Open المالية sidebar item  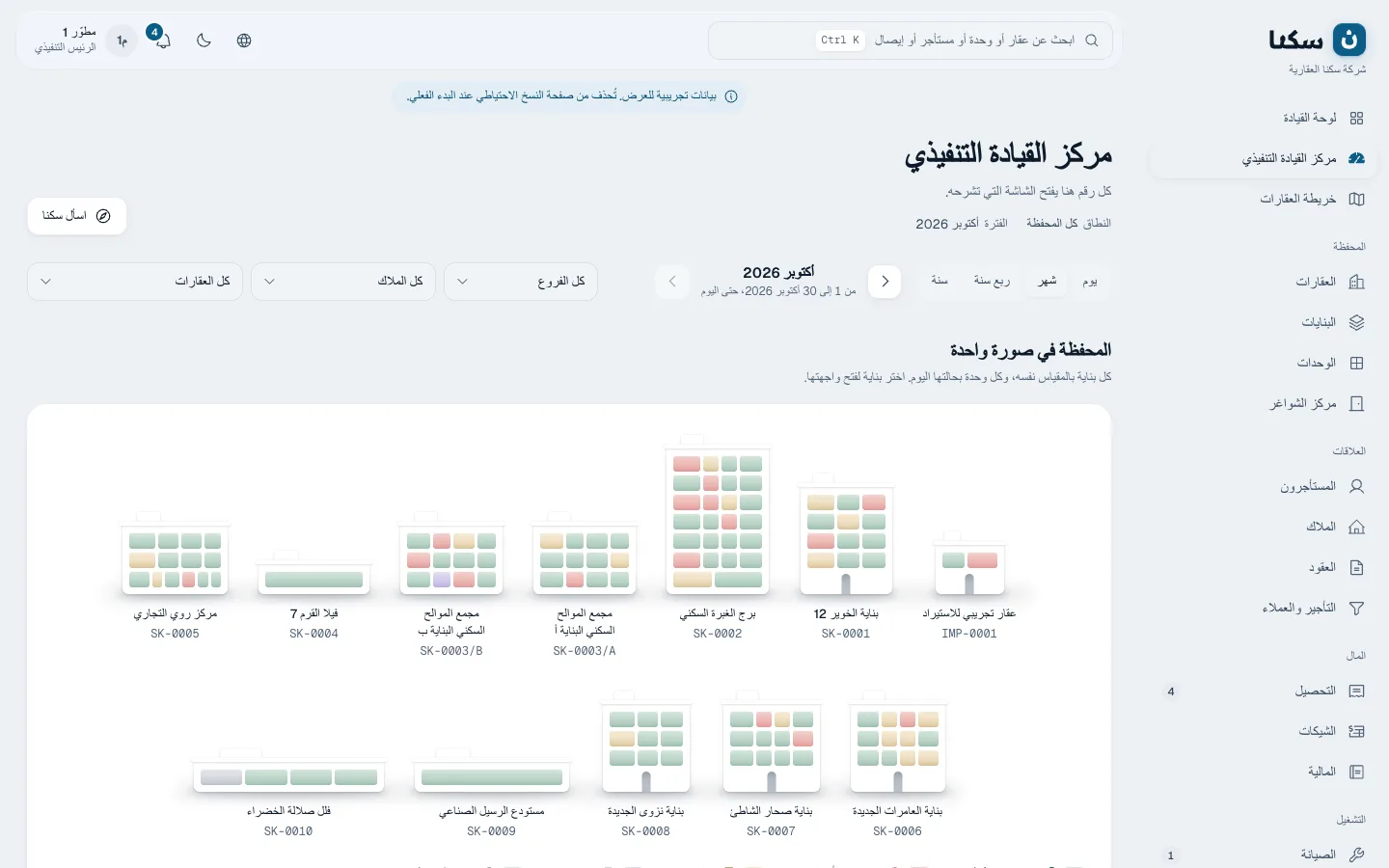(1264, 772)
